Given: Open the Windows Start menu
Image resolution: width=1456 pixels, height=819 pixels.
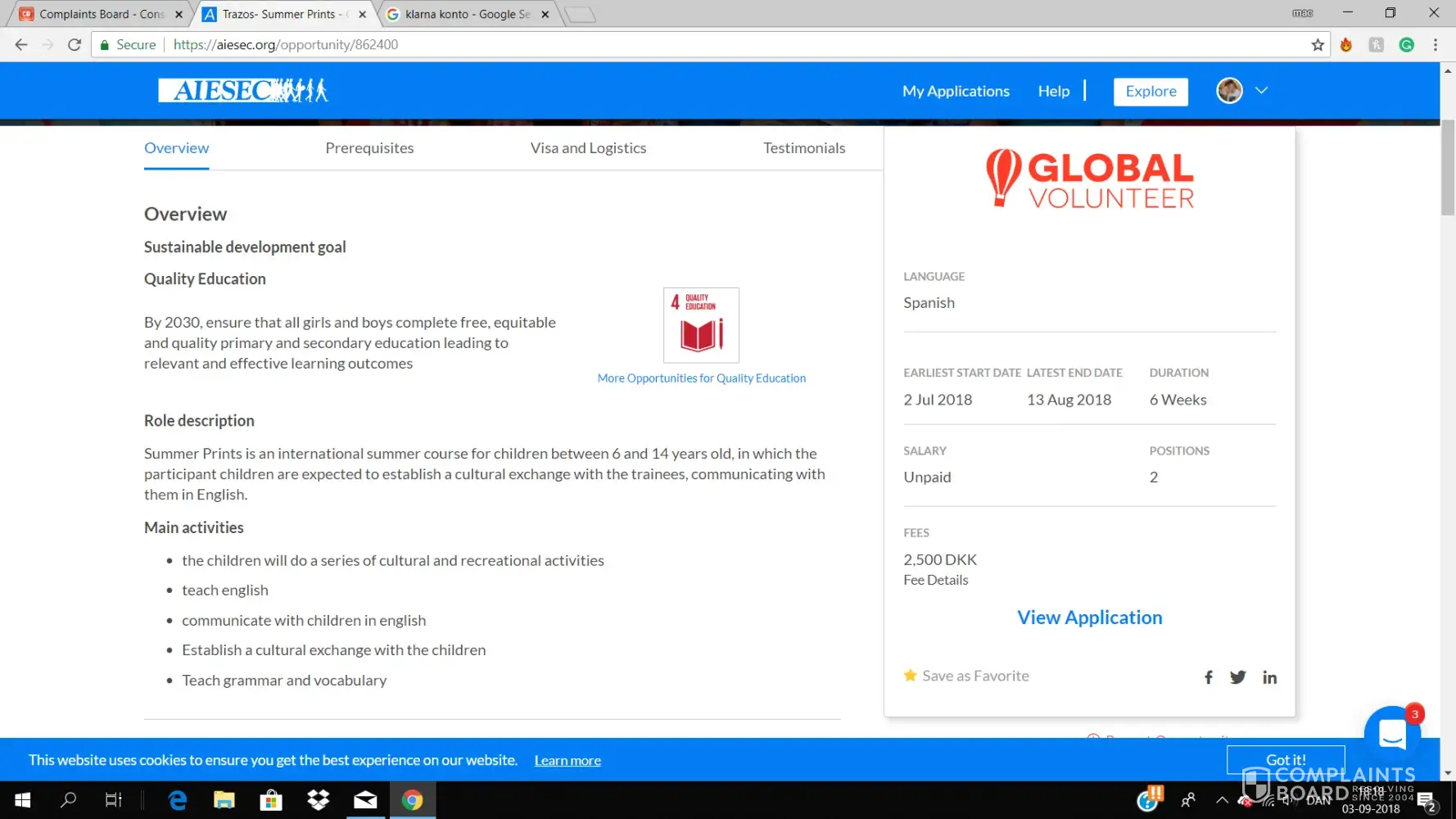Looking at the screenshot, I should 23,799.
